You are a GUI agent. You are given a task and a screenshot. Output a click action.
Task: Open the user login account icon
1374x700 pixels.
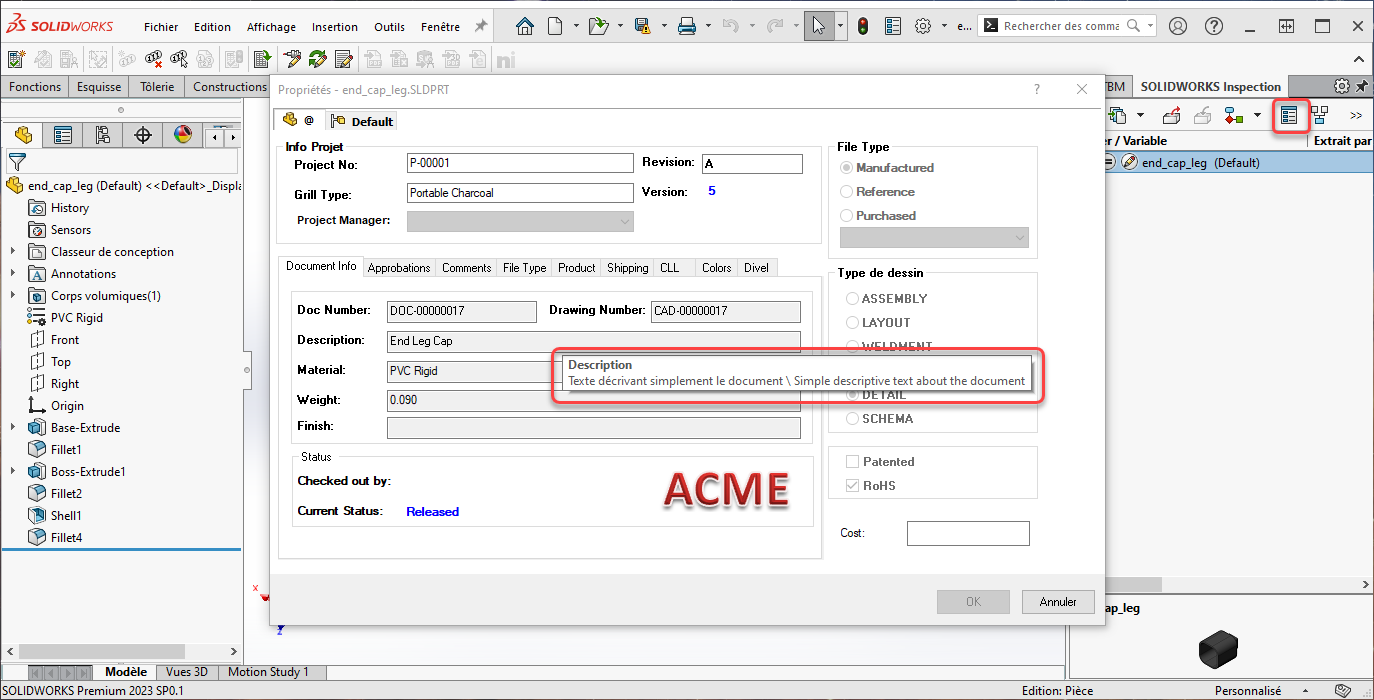pyautogui.click(x=1178, y=26)
